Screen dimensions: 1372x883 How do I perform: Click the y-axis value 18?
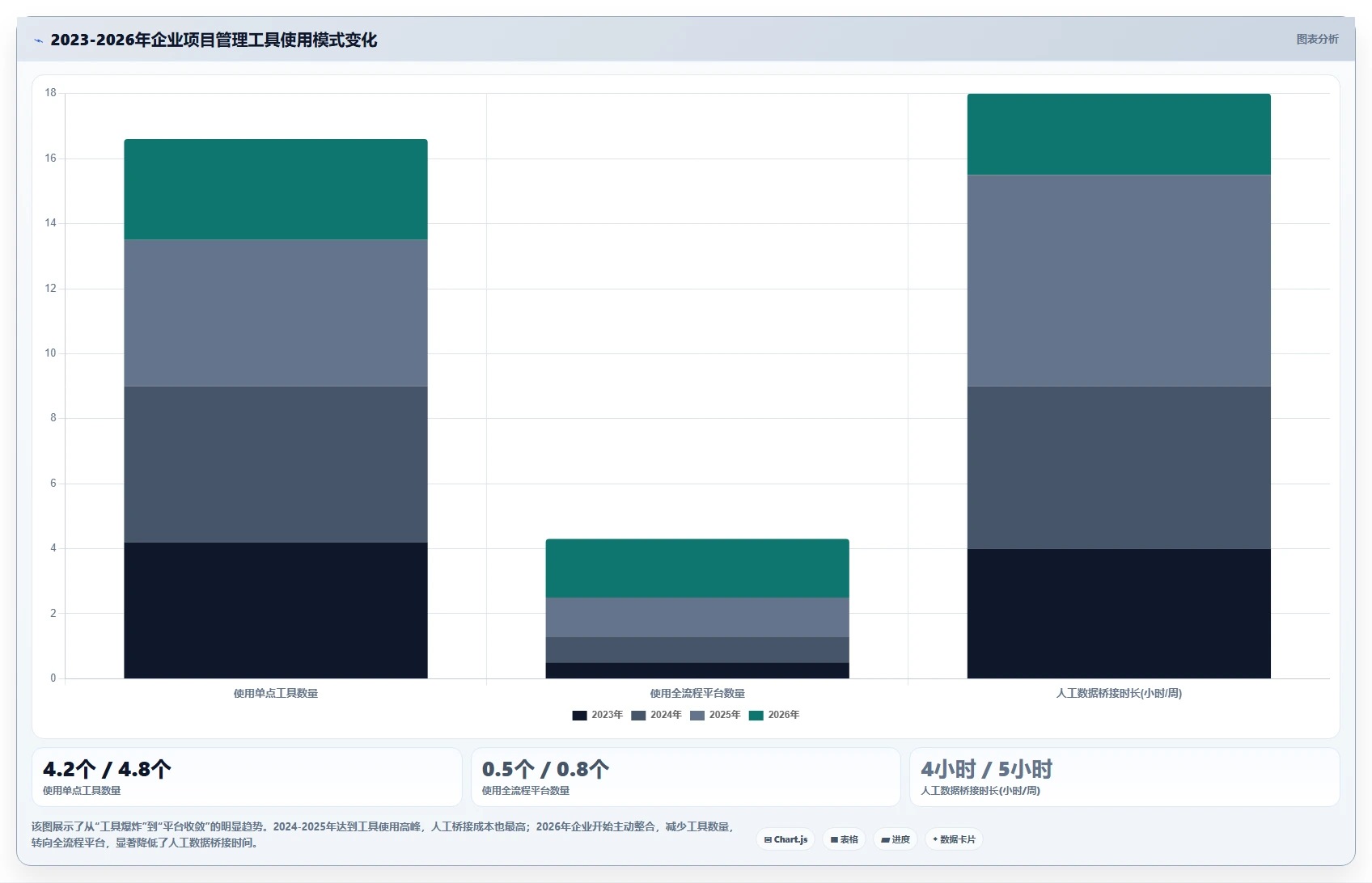(x=51, y=93)
